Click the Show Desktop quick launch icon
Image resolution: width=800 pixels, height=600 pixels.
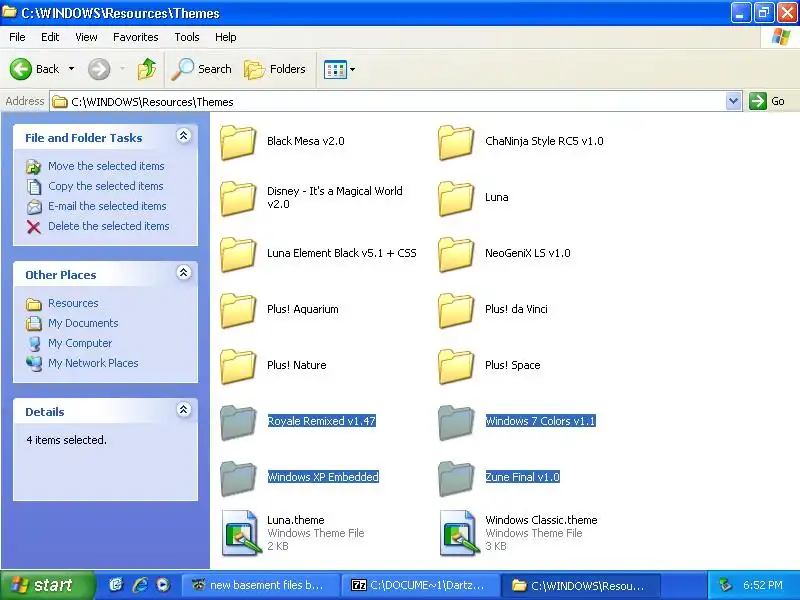click(116, 585)
